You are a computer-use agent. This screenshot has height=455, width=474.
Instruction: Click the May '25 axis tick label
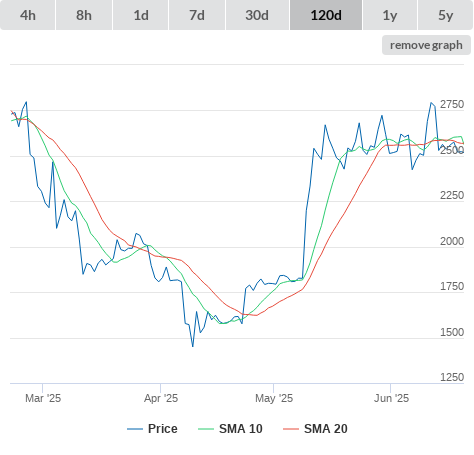pyautogui.click(x=274, y=398)
